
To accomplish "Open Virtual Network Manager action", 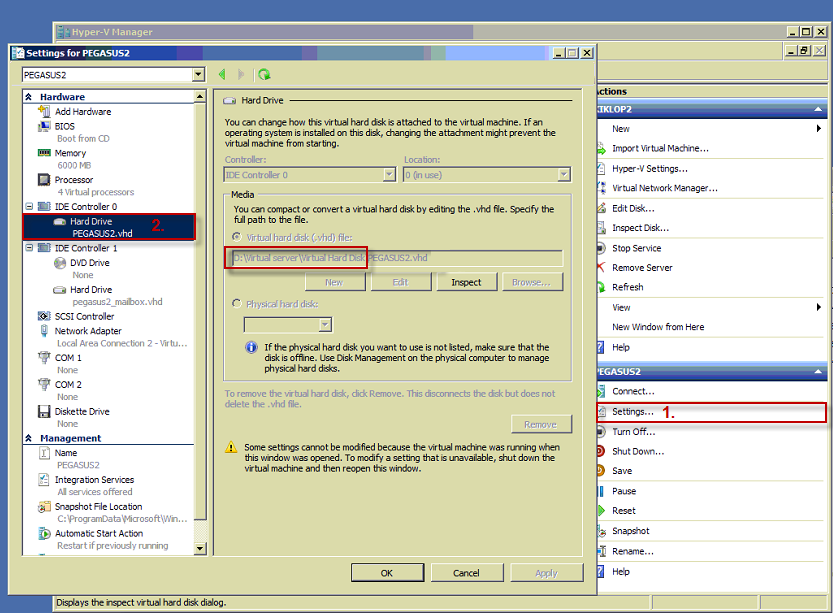I will coord(665,188).
